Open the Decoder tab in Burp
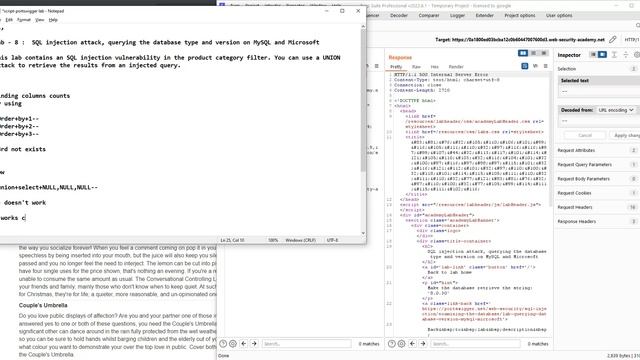 (399, 16)
